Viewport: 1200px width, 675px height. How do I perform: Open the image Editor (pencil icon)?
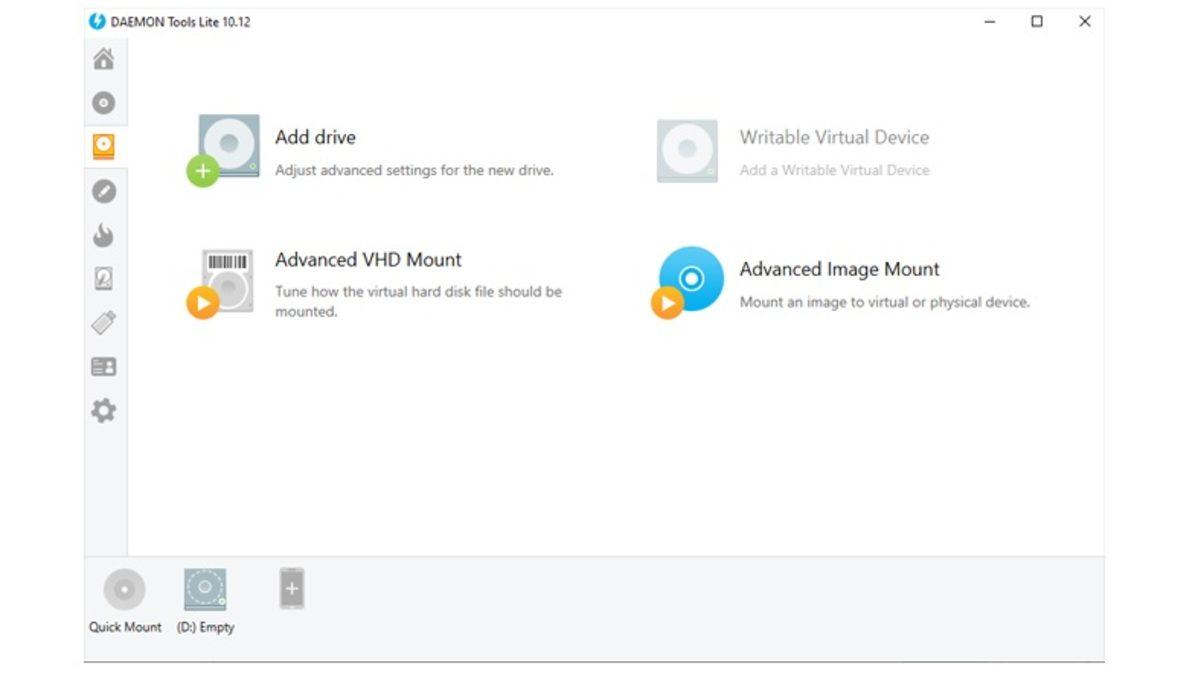pos(104,190)
